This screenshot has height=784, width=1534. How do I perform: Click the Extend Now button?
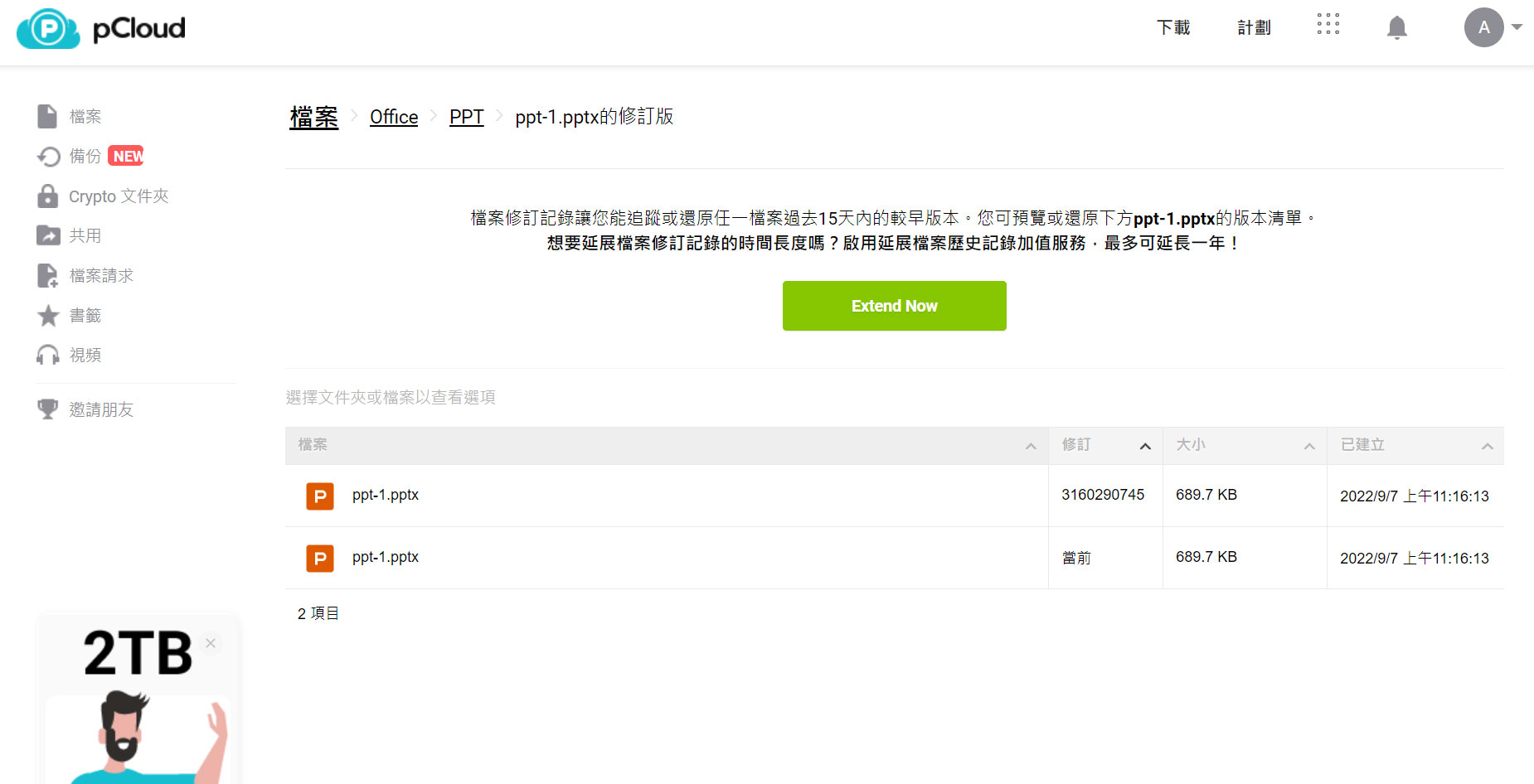point(894,305)
